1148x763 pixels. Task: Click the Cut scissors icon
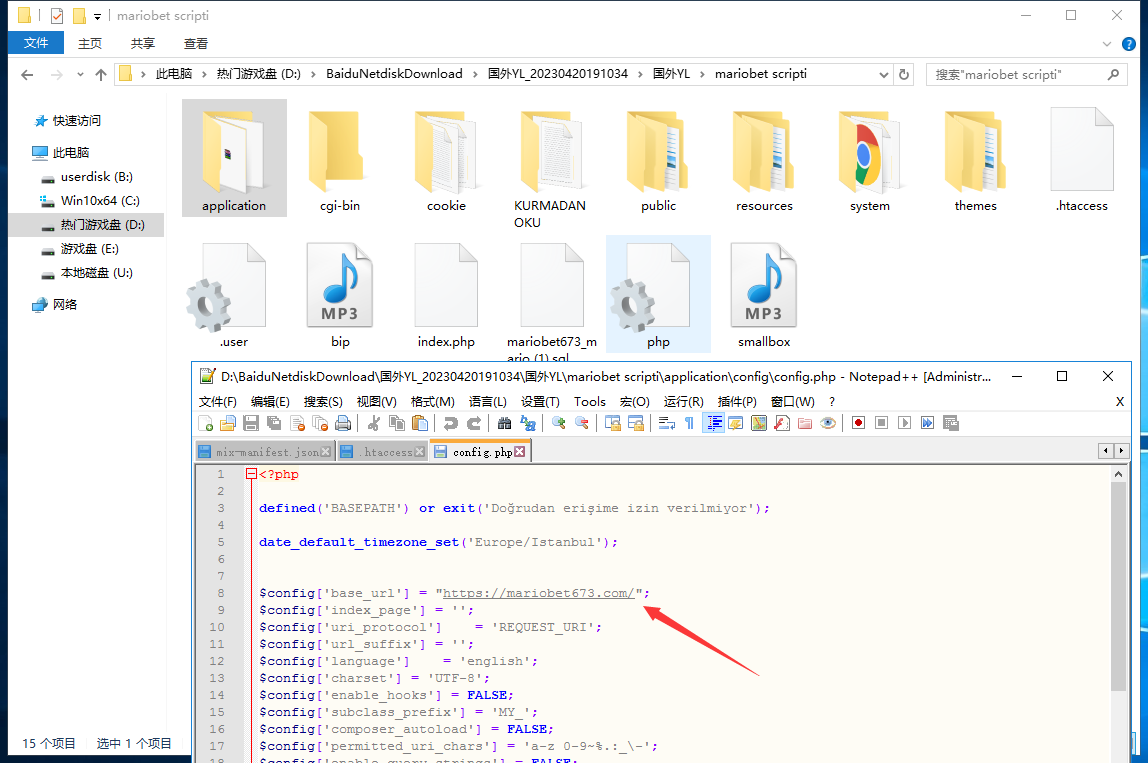tap(374, 423)
